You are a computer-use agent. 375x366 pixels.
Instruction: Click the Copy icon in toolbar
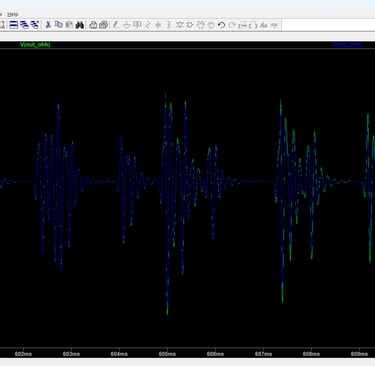(x=59, y=25)
